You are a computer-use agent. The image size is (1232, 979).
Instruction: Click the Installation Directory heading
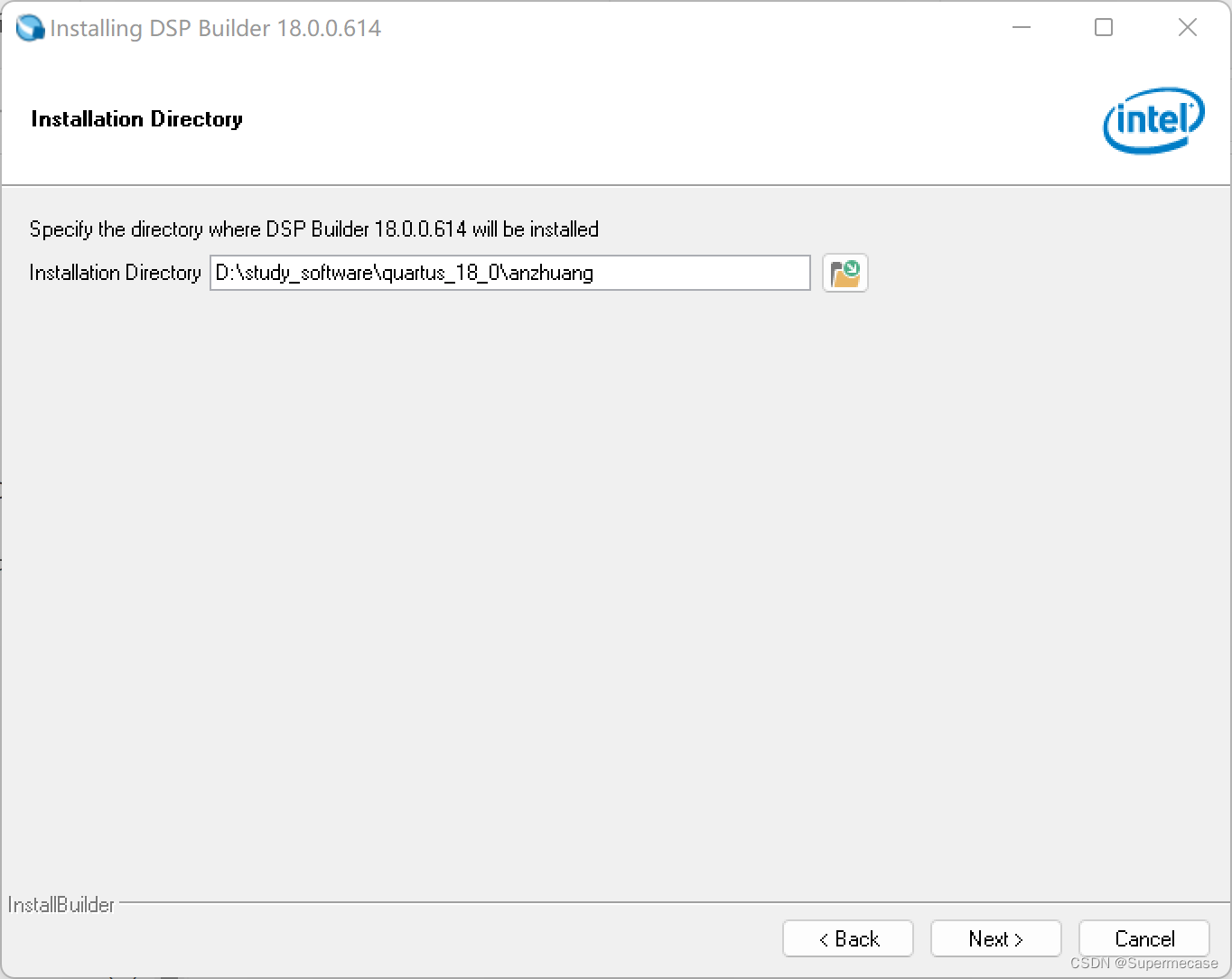pyautogui.click(x=136, y=118)
